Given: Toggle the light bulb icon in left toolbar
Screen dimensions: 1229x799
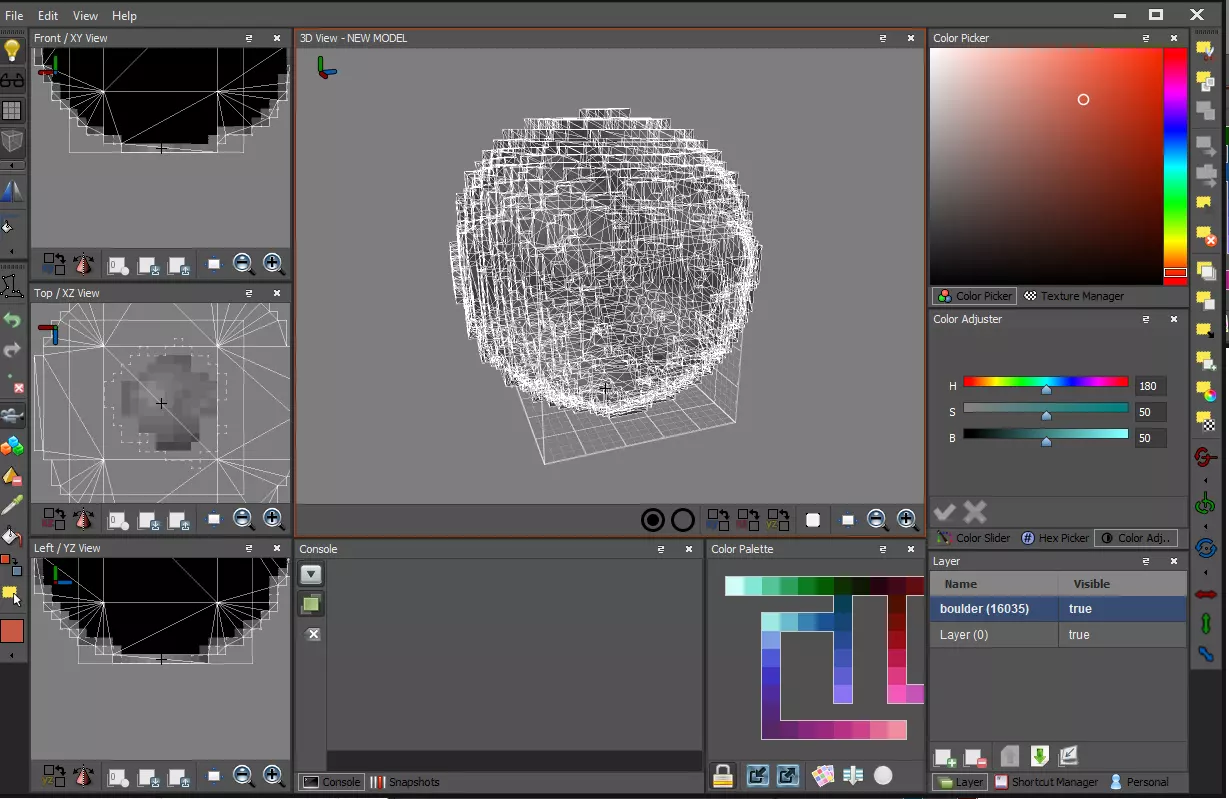Looking at the screenshot, I should pos(12,50).
